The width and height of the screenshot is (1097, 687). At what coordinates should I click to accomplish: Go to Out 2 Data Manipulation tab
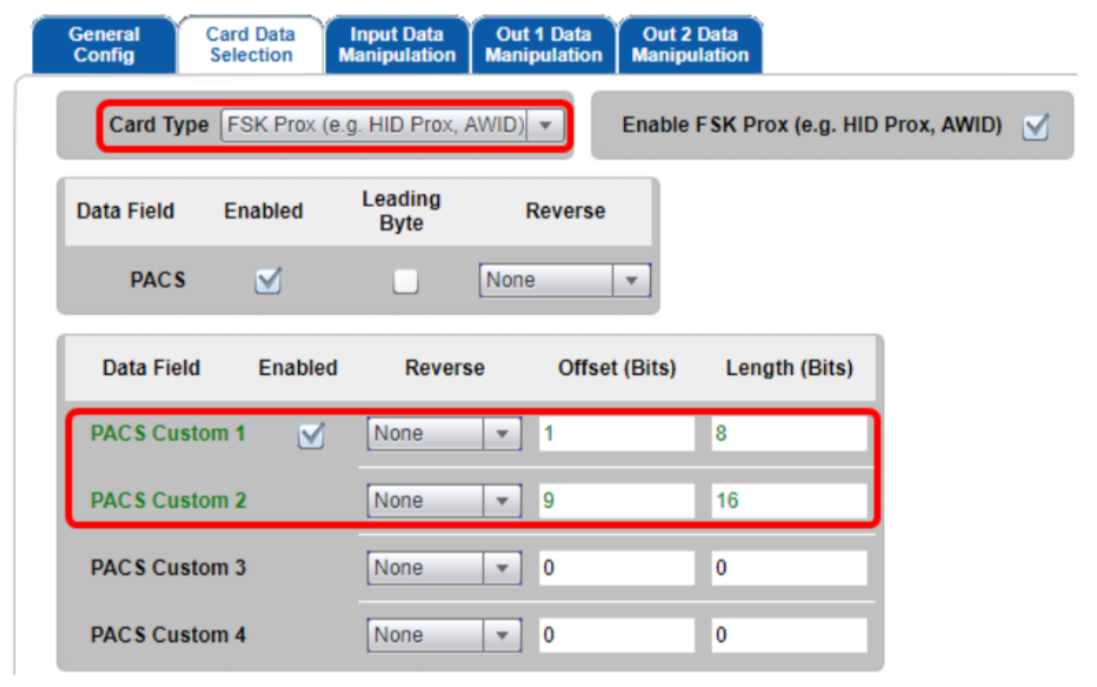point(690,45)
